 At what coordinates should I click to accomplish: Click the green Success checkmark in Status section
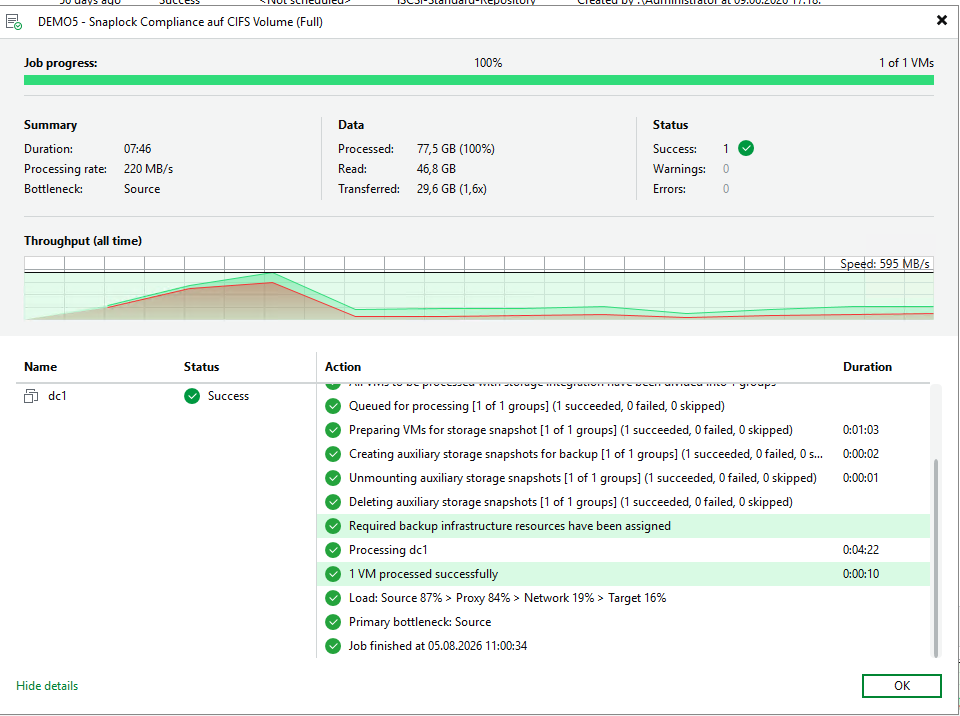[x=746, y=148]
